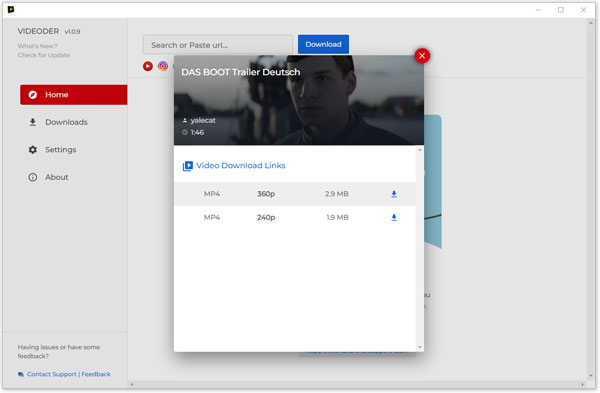Click the Home compass icon
The width and height of the screenshot is (600, 393).
point(33,95)
